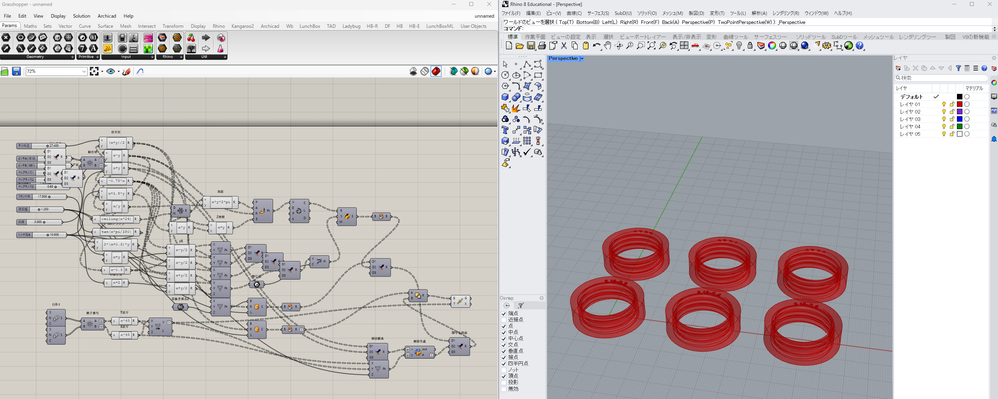
Task: Click Open folder icon in Rhino toolbar
Action: point(519,46)
